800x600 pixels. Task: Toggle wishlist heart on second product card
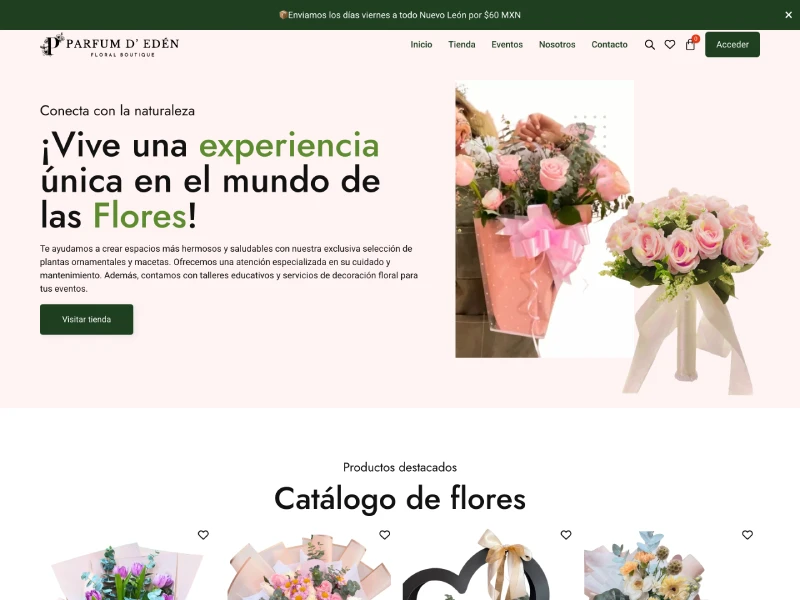click(384, 535)
